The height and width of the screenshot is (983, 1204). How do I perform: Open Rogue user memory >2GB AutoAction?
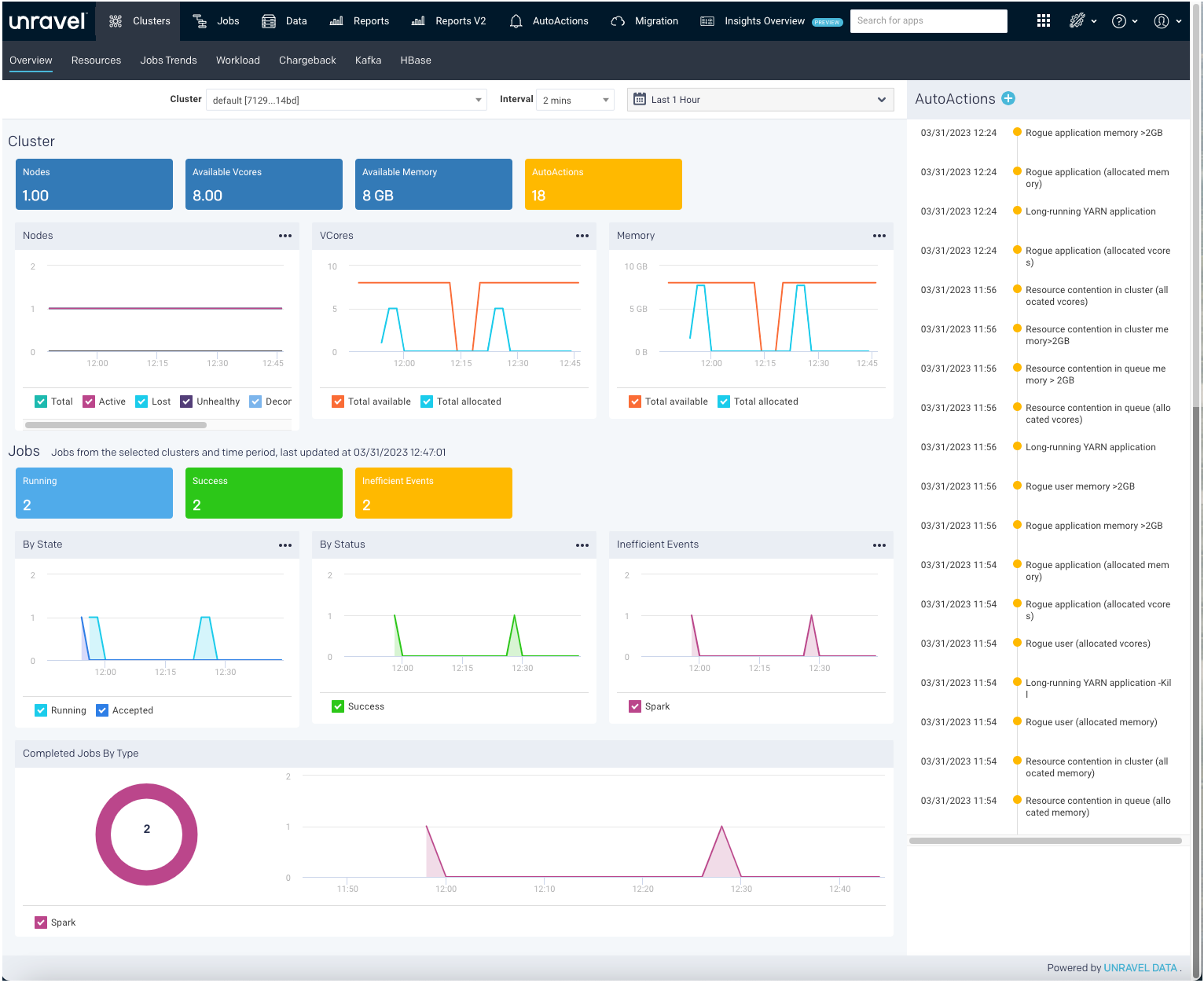point(1080,486)
